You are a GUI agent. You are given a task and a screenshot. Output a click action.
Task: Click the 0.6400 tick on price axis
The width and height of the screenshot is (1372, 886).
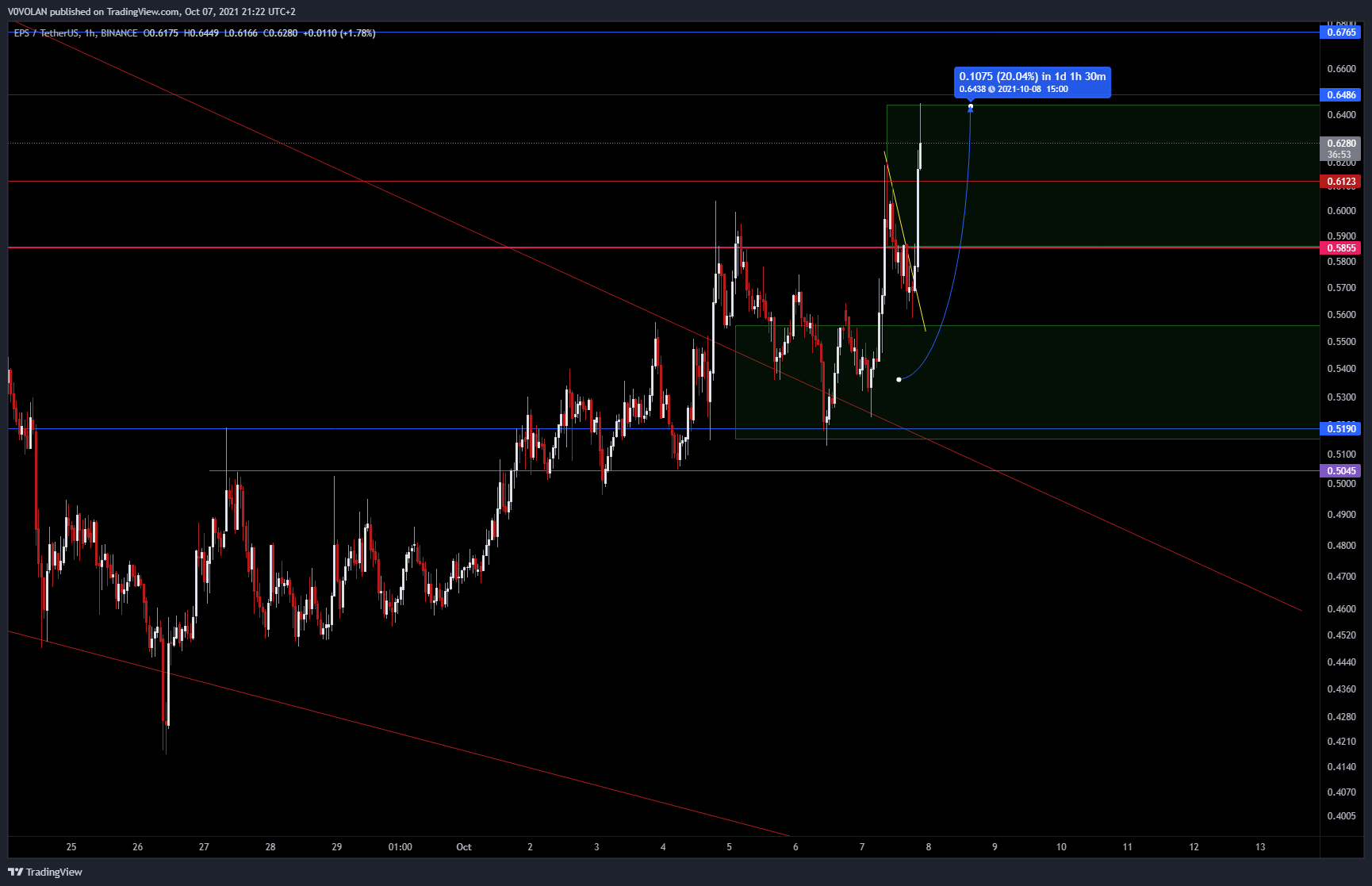point(1341,115)
